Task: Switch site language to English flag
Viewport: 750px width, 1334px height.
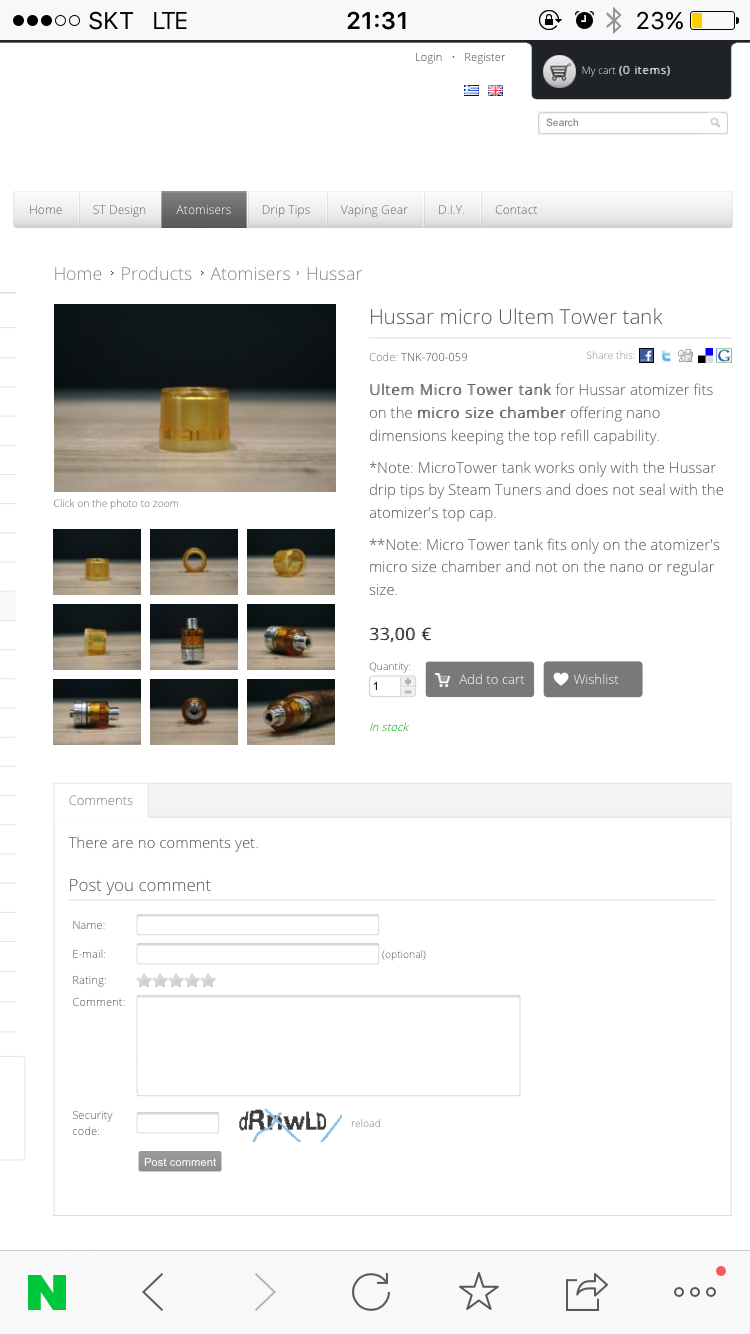Action: click(x=495, y=90)
